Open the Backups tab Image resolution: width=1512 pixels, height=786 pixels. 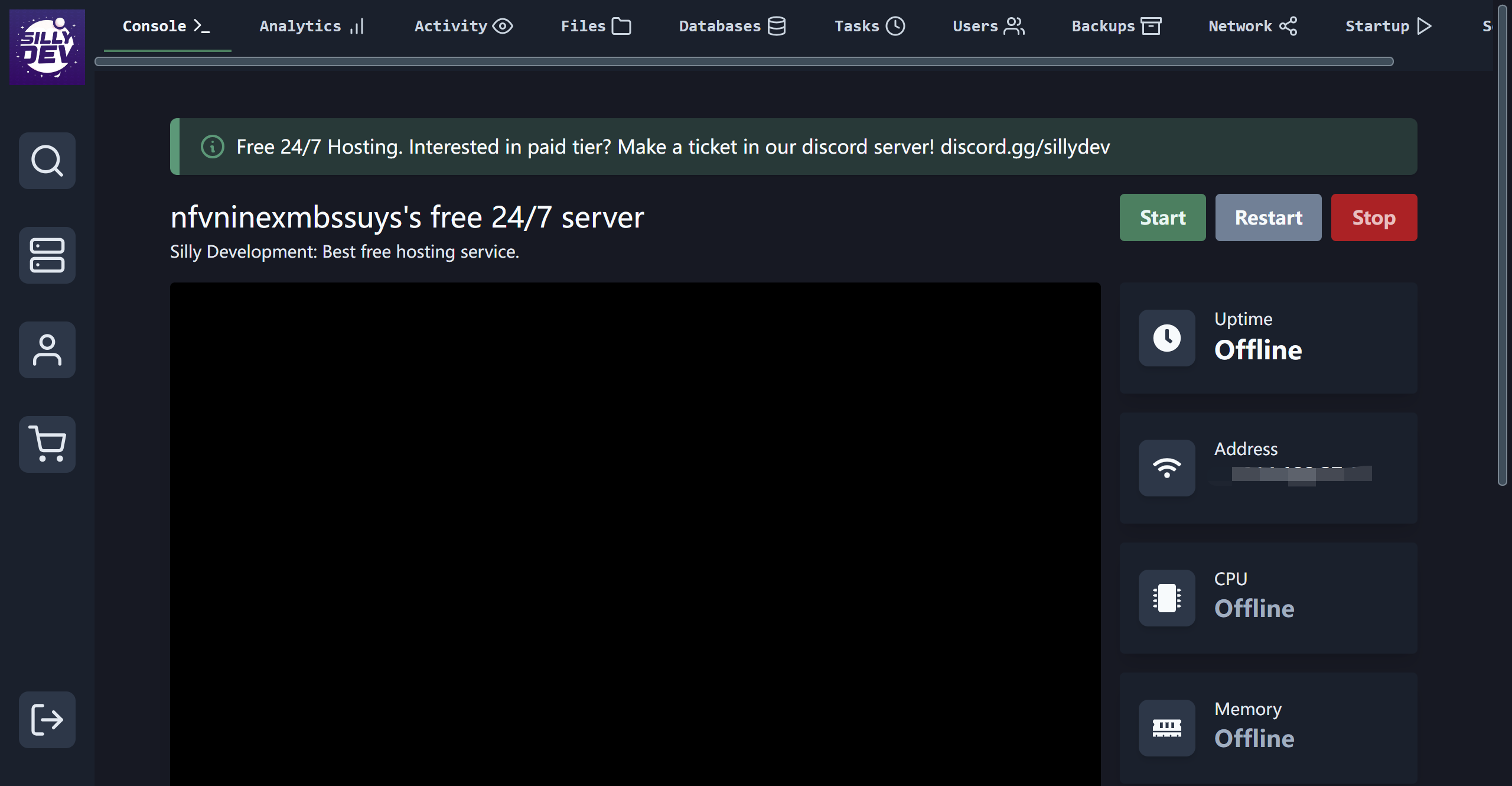tap(1116, 26)
